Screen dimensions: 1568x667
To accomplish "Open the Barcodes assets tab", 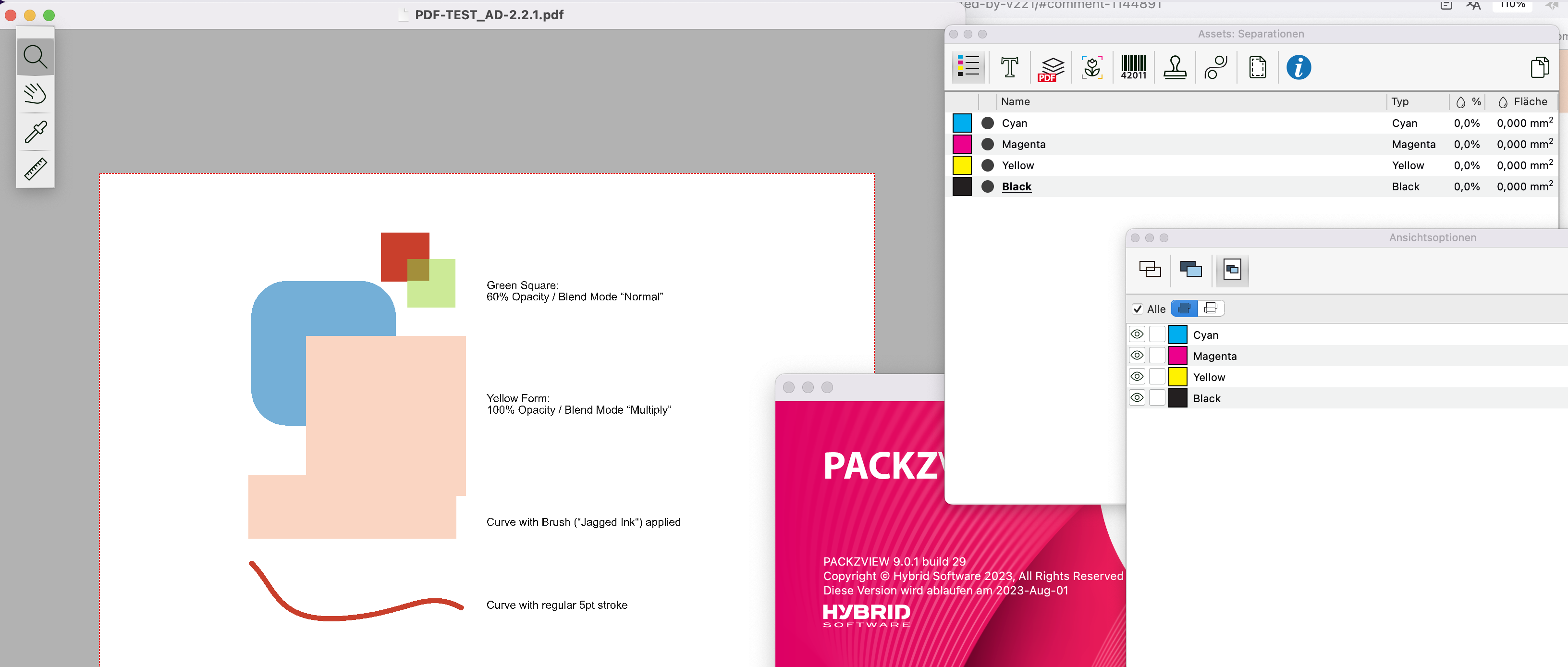I will pyautogui.click(x=1133, y=67).
